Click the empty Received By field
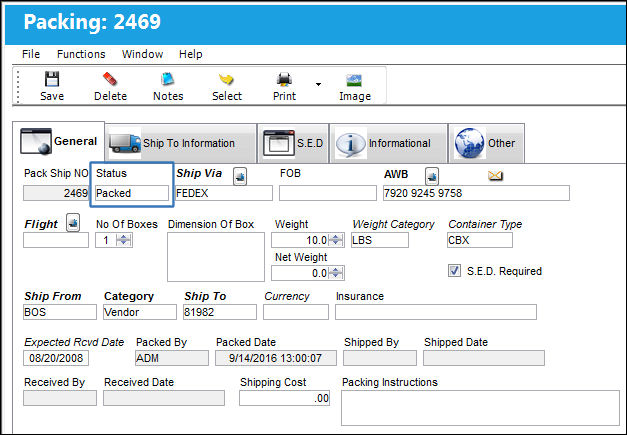 60,398
